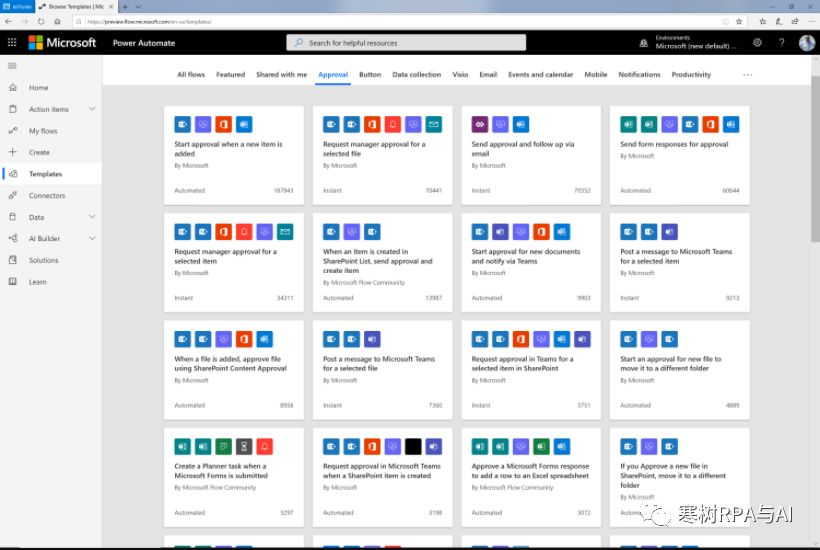The image size is (820, 550).
Task: Open browser settings ellipsis menu
Action: 811,21
